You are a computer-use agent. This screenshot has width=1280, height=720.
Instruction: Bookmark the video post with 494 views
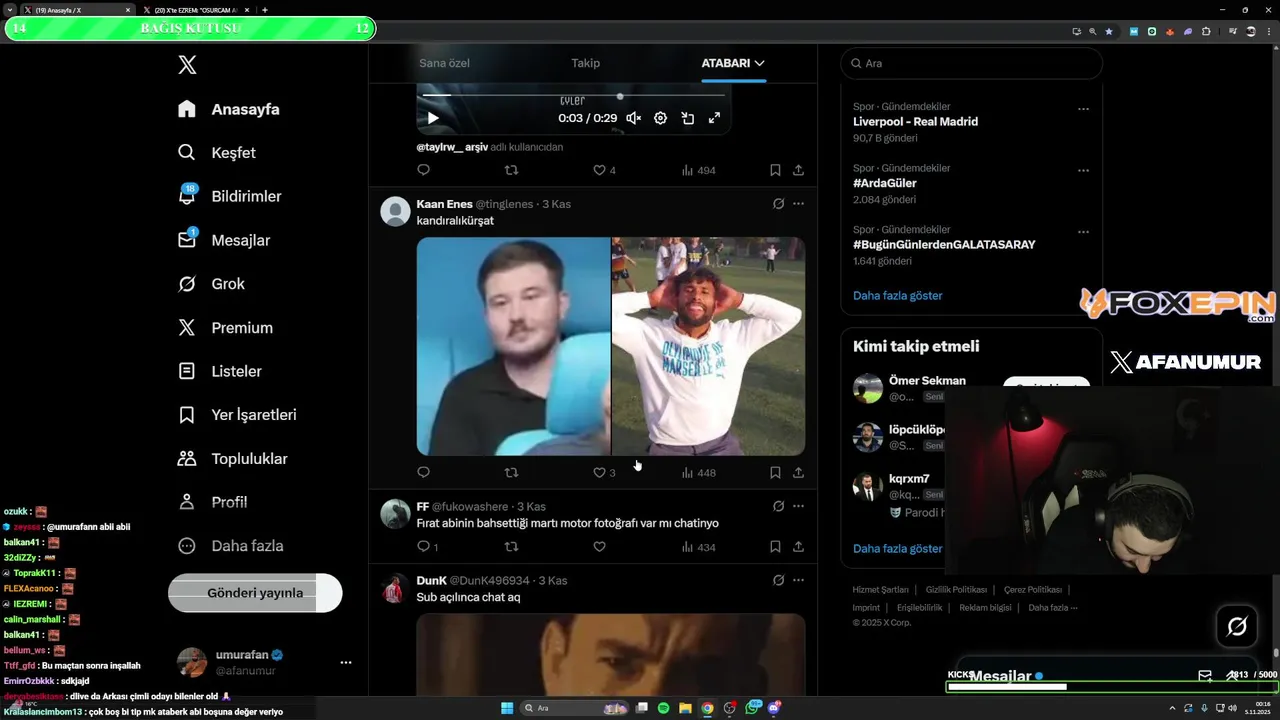(775, 170)
